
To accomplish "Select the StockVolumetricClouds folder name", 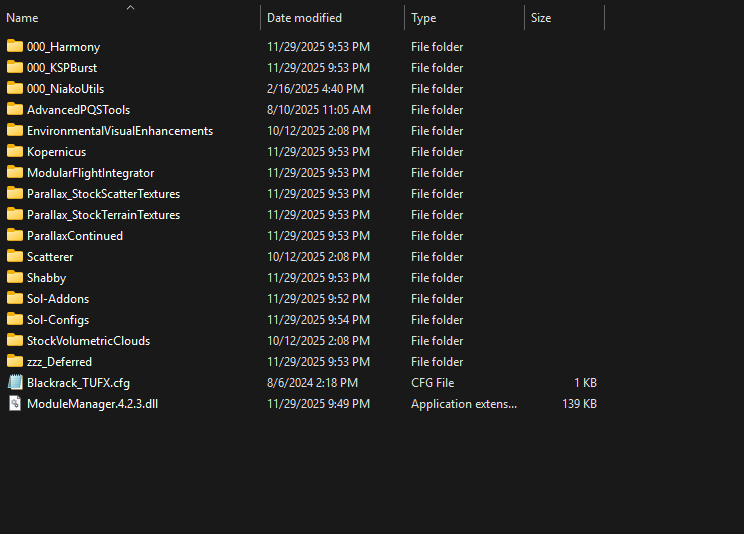I will 88,341.
